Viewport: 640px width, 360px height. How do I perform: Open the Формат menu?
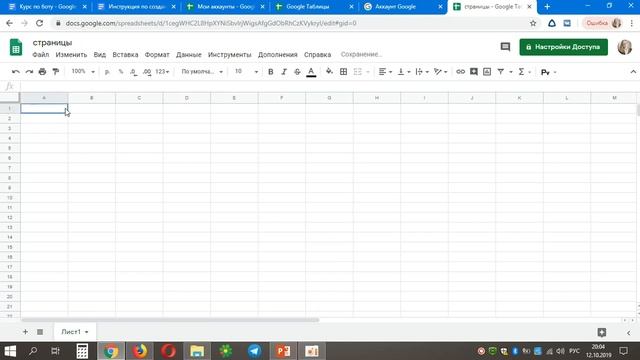pyautogui.click(x=157, y=54)
